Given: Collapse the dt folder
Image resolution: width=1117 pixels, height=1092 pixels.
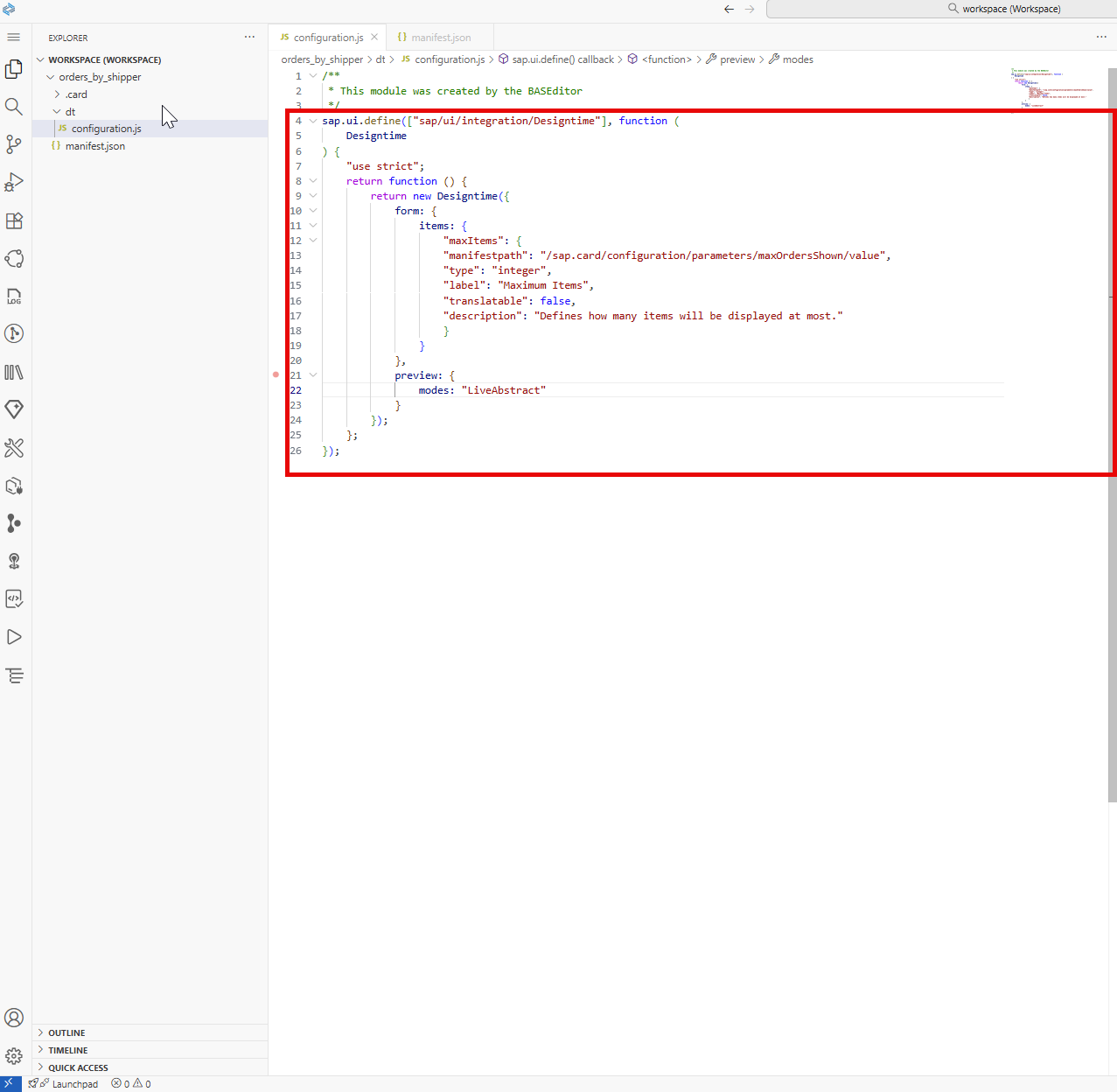Looking at the screenshot, I should point(57,112).
